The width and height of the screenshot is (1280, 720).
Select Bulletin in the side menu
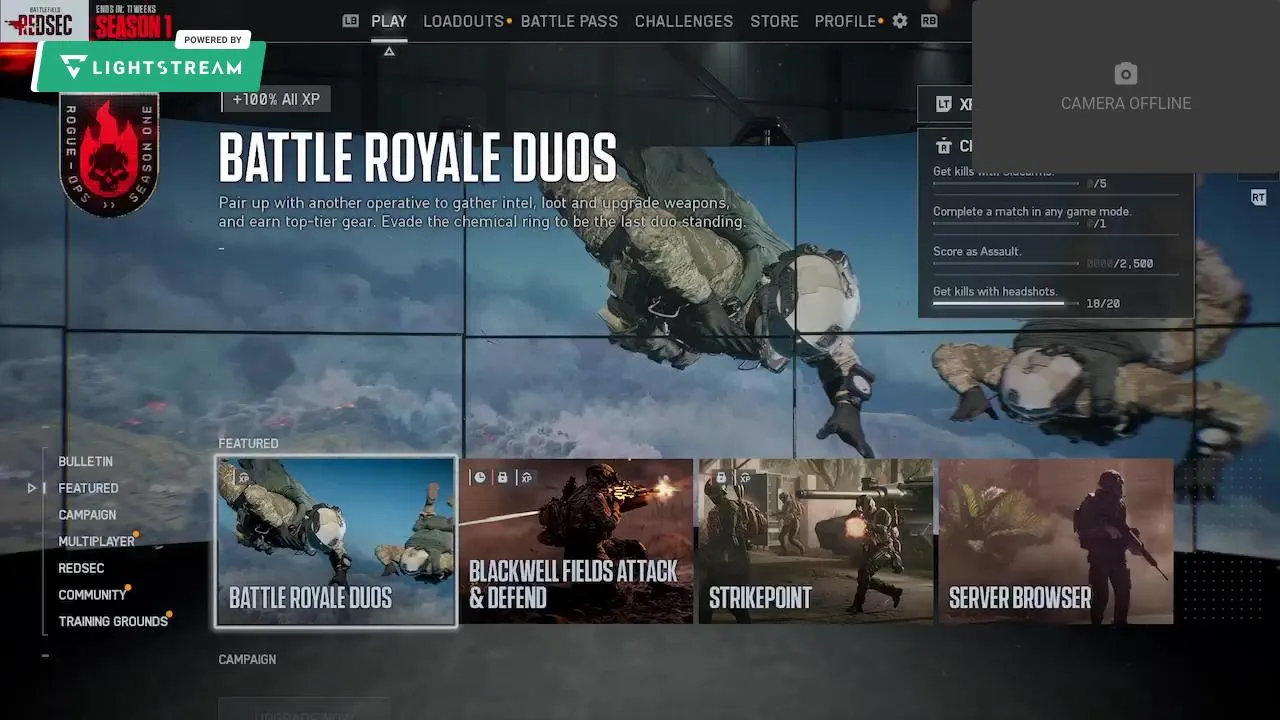[x=85, y=461]
